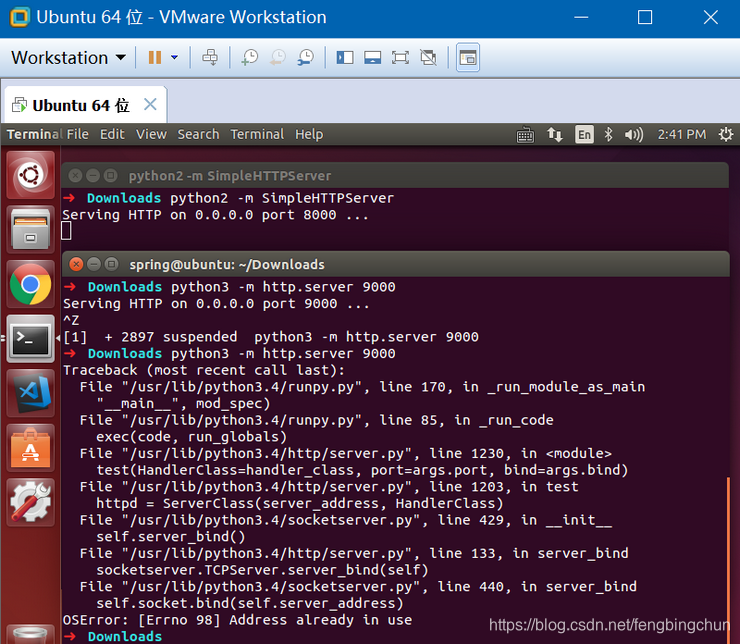Toggle the library sidebar view

[345, 58]
